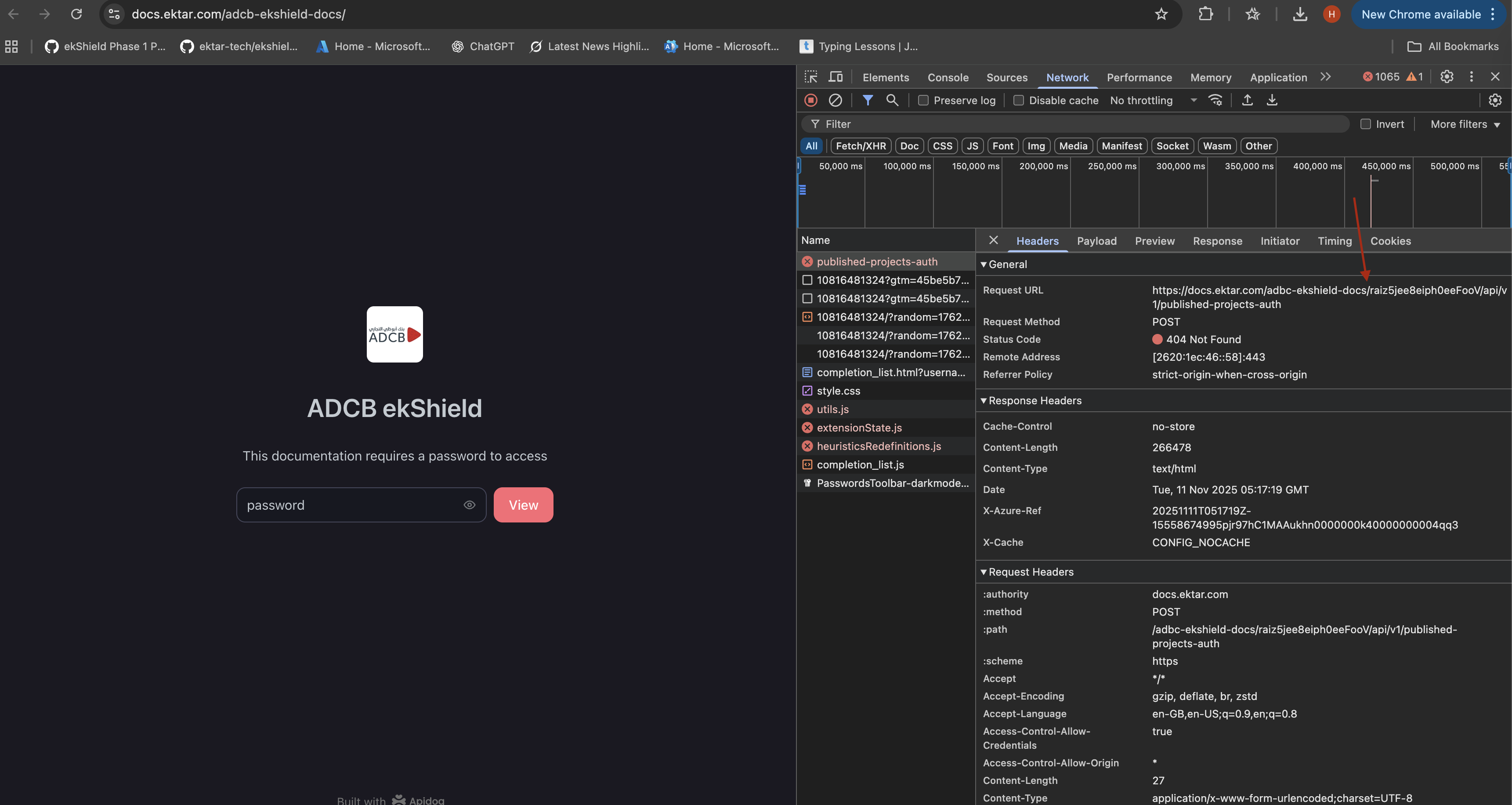
Task: Toggle the device toolbar icon
Action: pos(835,77)
